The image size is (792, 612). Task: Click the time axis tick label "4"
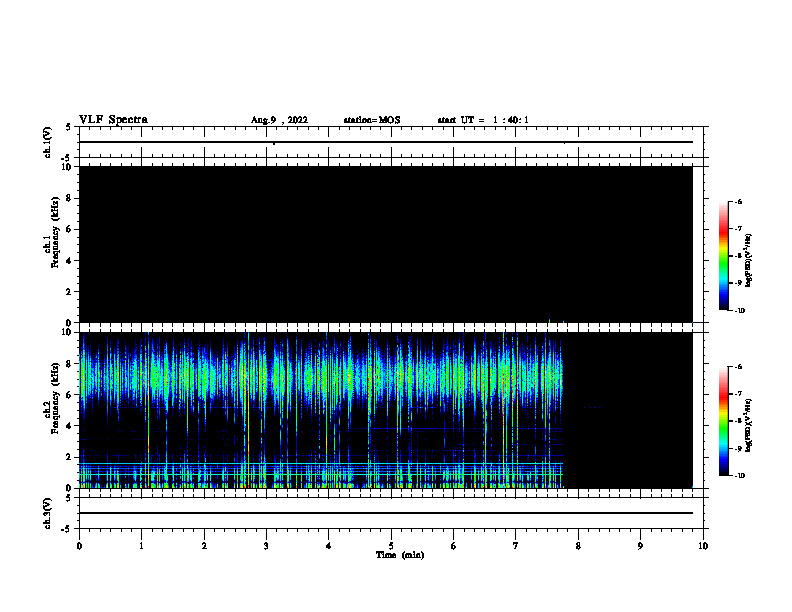point(328,546)
